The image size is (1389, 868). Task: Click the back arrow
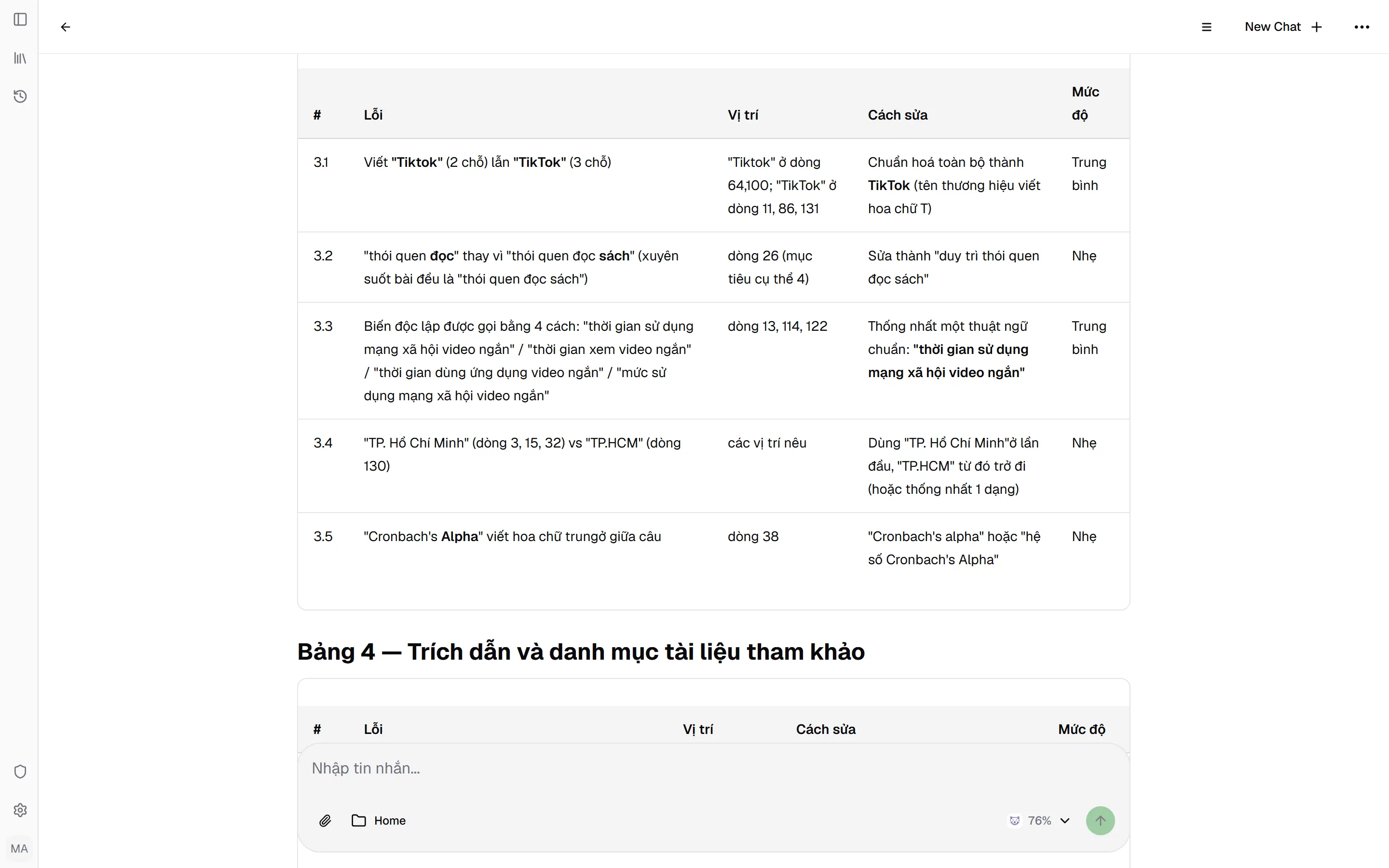point(66,27)
